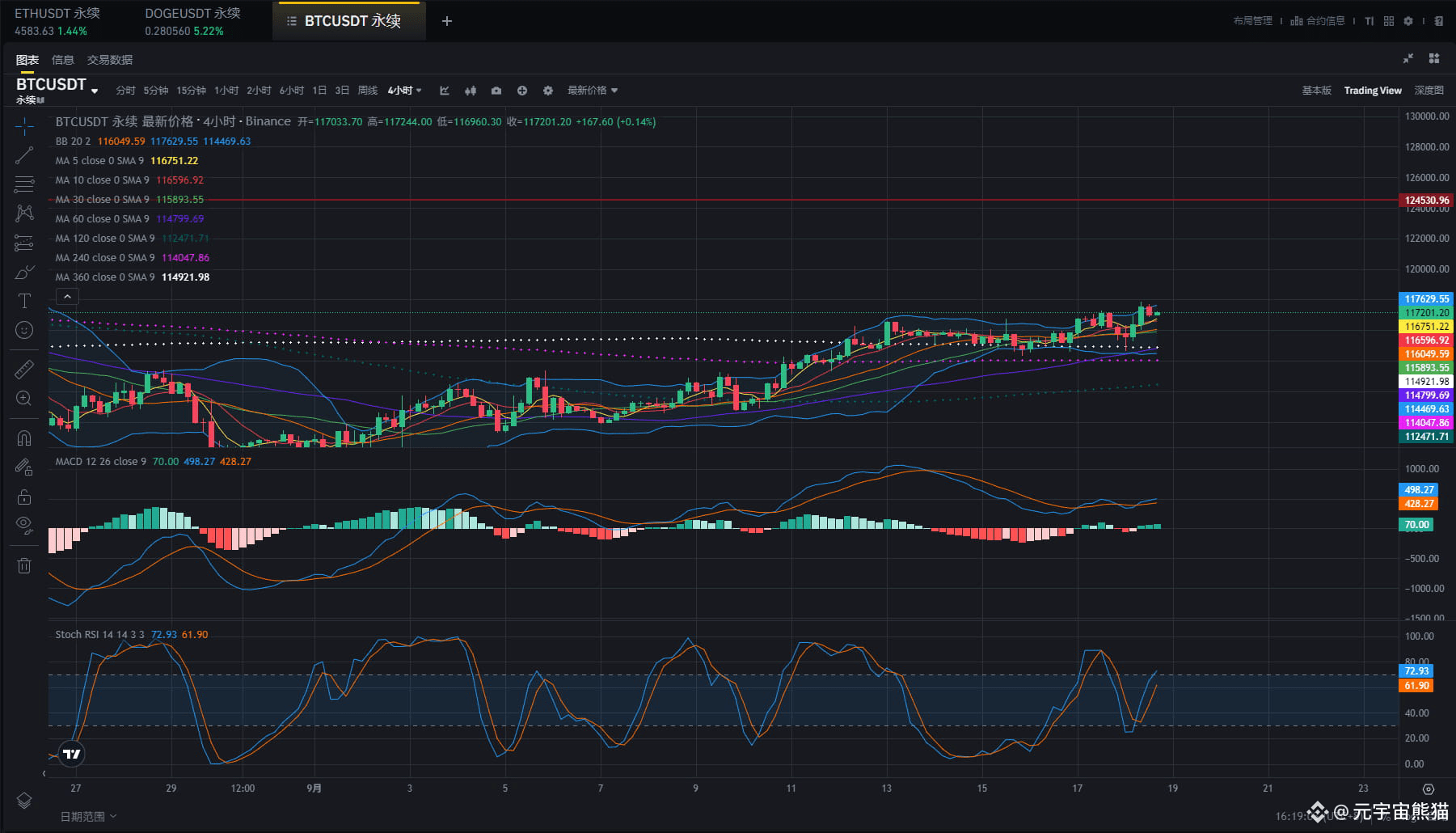This screenshot has height=833, width=1456.
Task: Collapse the indicator legend with chevron
Action: (x=67, y=297)
